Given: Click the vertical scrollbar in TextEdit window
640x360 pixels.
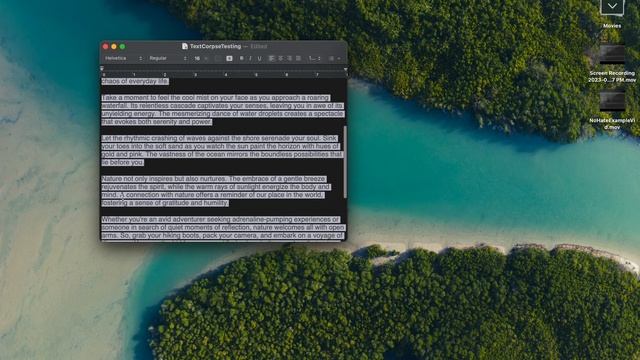Looking at the screenshot, I should pos(345,162).
